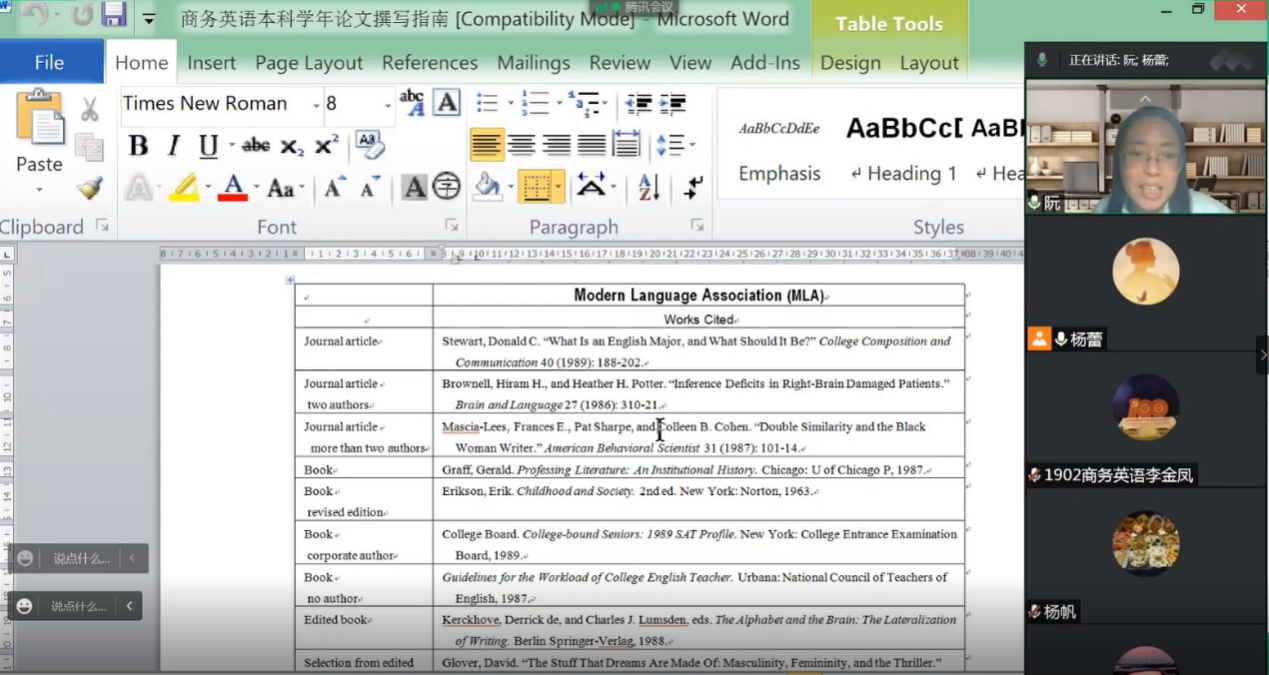Click the blue File button

(50, 63)
